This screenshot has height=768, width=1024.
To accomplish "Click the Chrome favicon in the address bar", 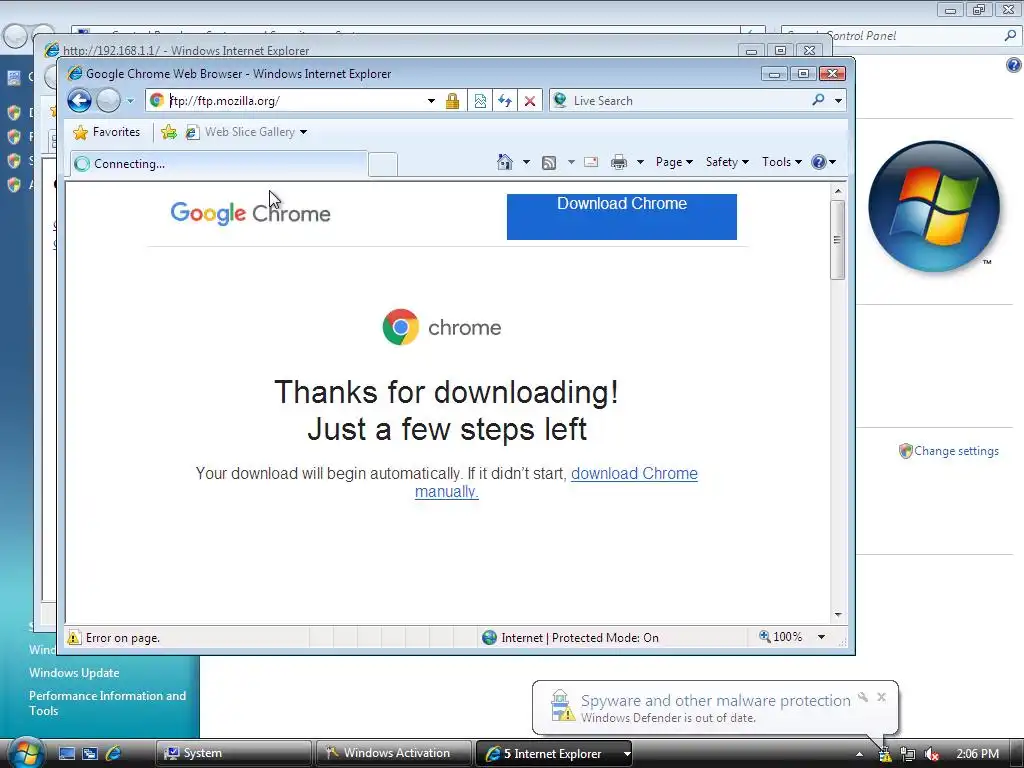I will pos(157,101).
